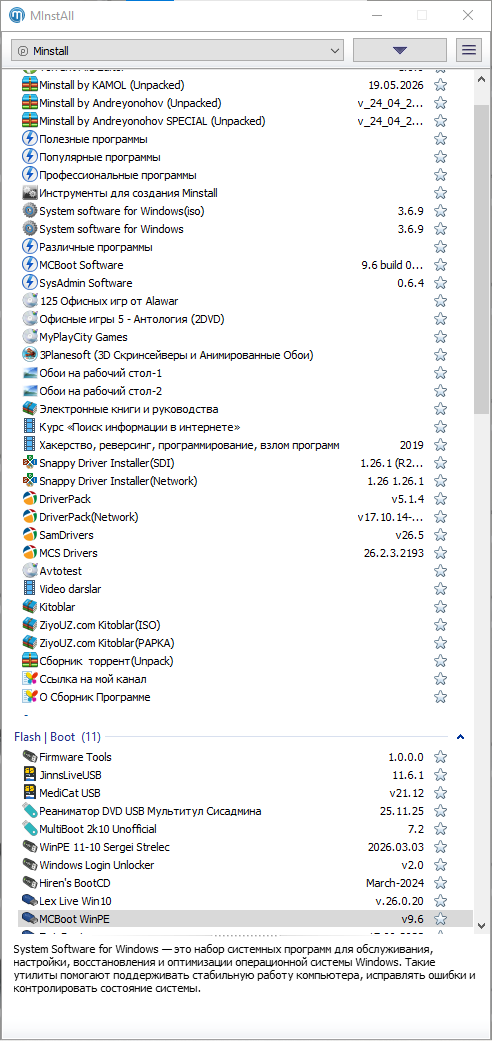Viewport: 492px width, 1041px height.
Task: Click the lightning icon next to Полезные программы
Action: pyautogui.click(x=30, y=139)
